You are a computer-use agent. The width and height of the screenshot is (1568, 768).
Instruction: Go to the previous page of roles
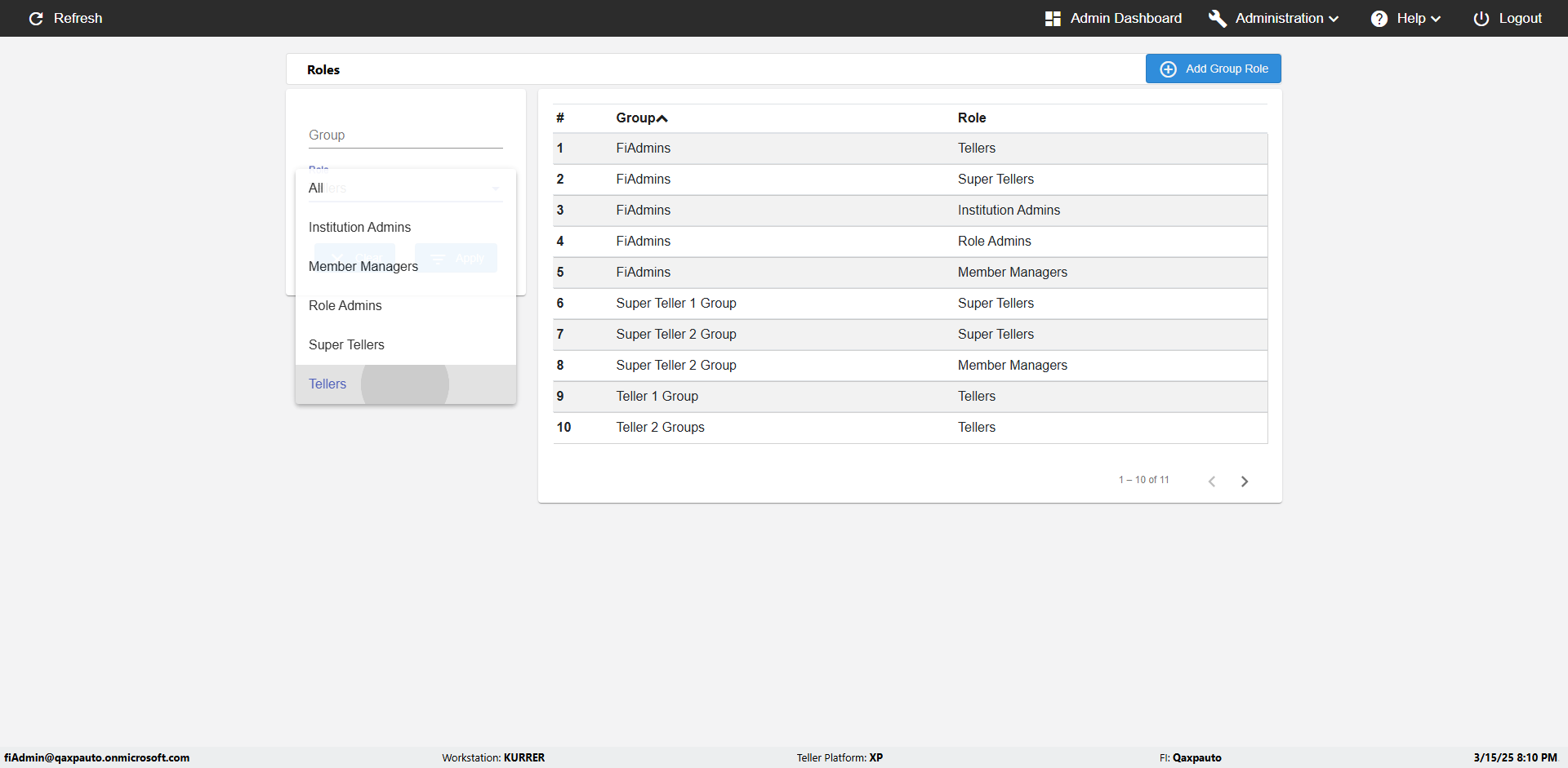coord(1212,482)
